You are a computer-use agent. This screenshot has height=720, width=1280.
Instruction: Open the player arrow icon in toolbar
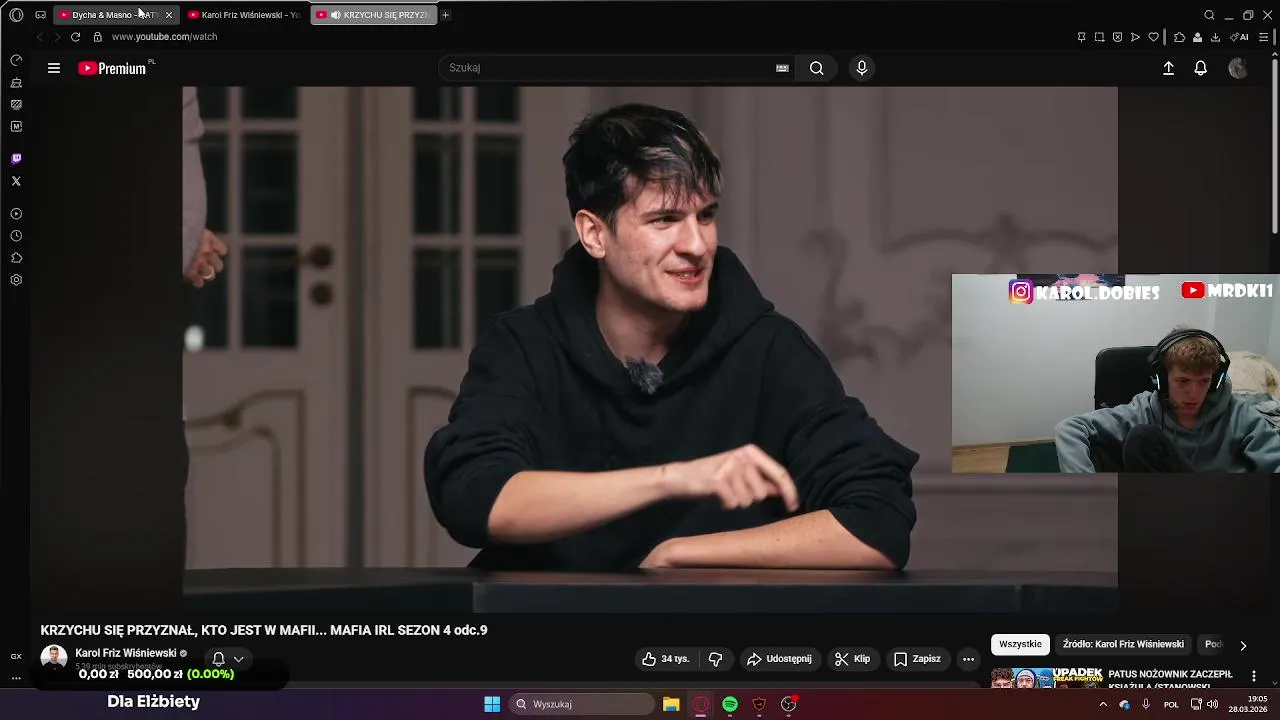(x=1135, y=37)
